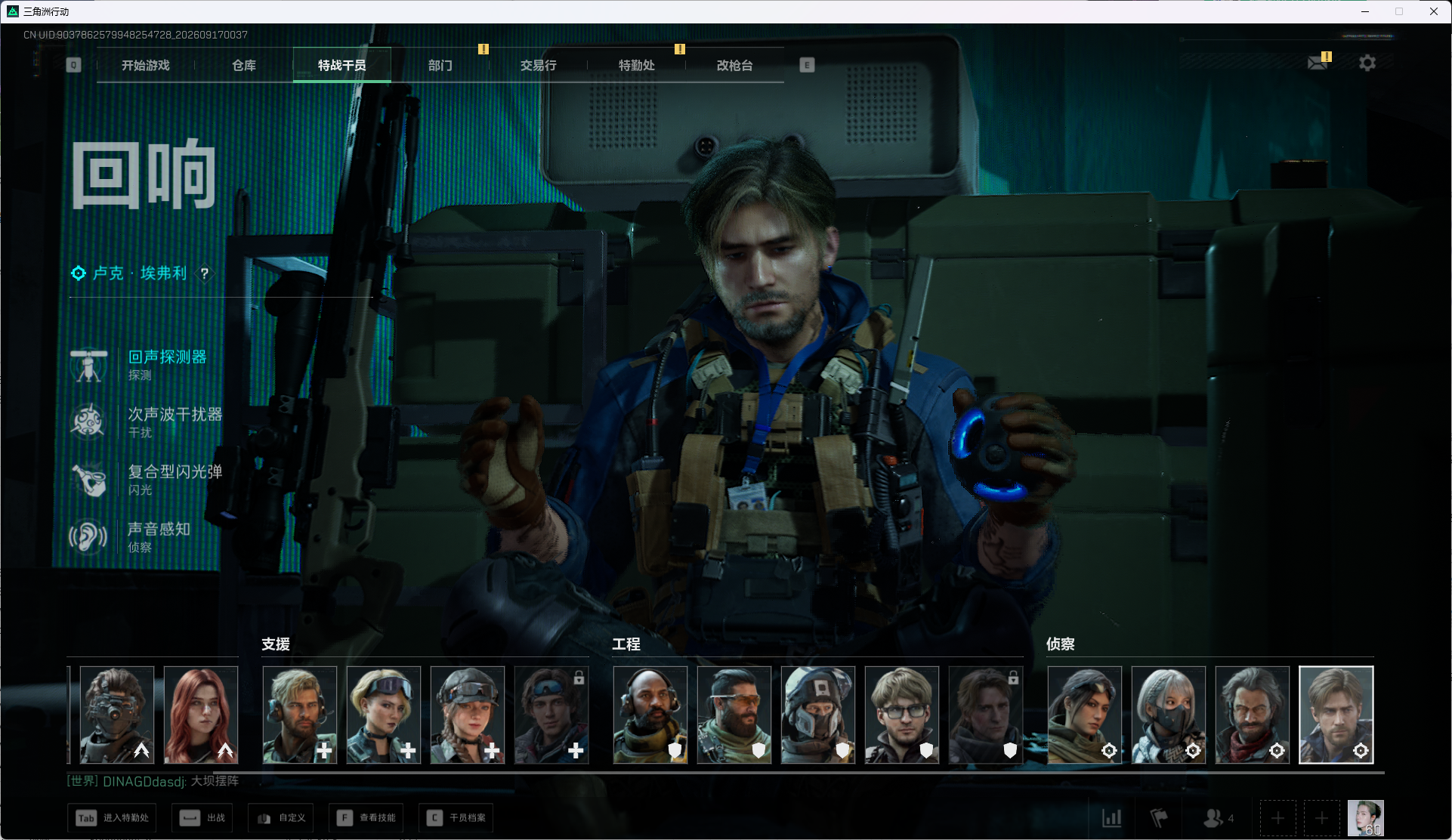Switch to the 仓库 tab
Screen dimensions: 1452x840
(x=244, y=66)
